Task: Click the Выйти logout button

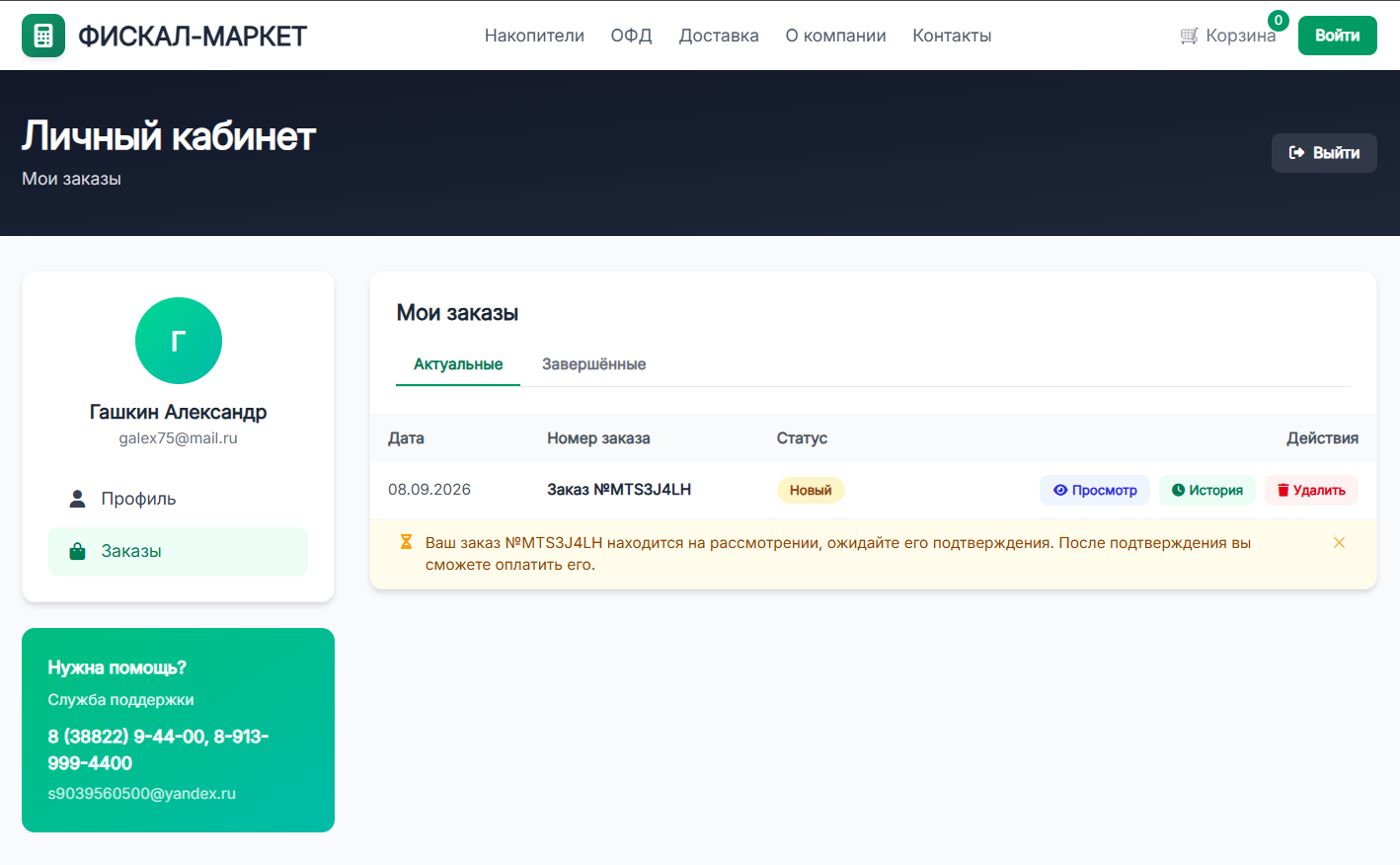Action: point(1324,153)
